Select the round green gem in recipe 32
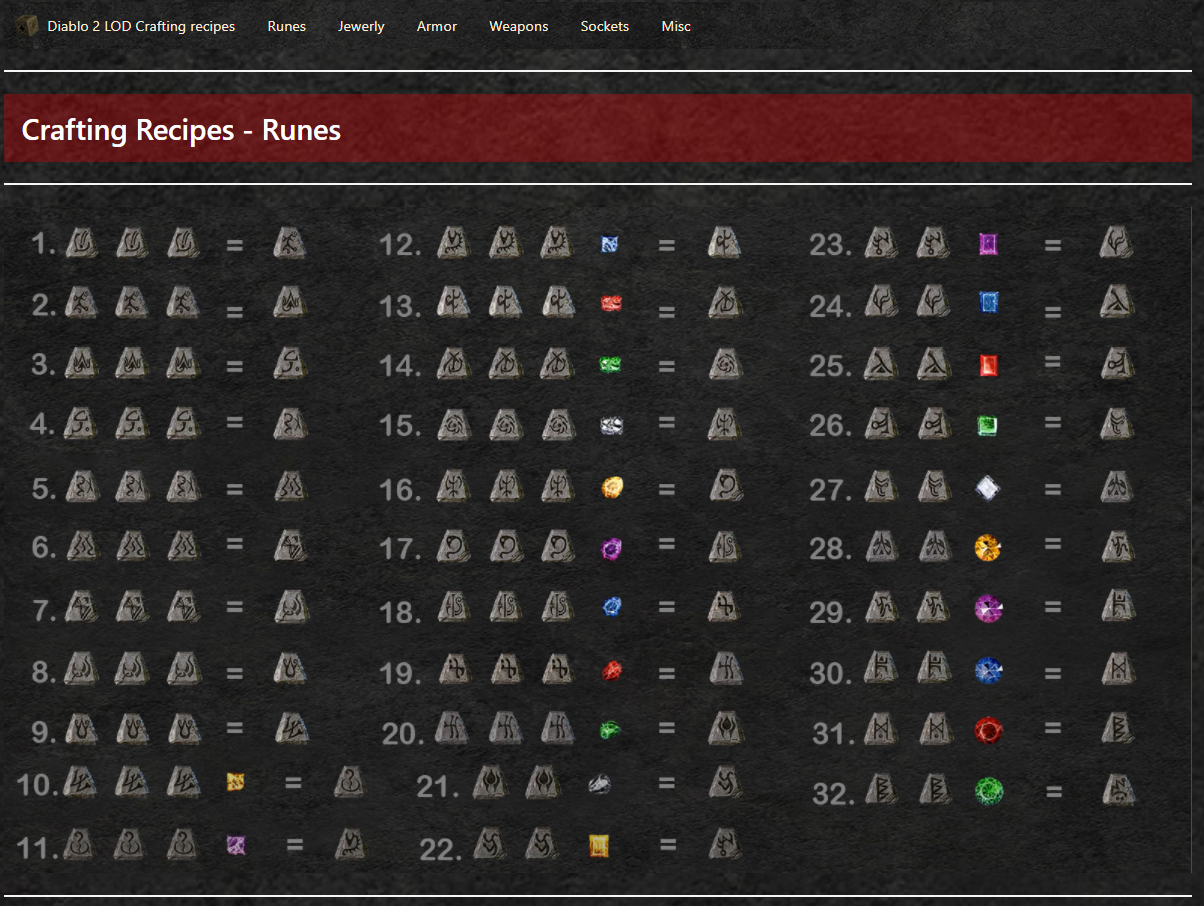The width and height of the screenshot is (1204, 906). [989, 791]
